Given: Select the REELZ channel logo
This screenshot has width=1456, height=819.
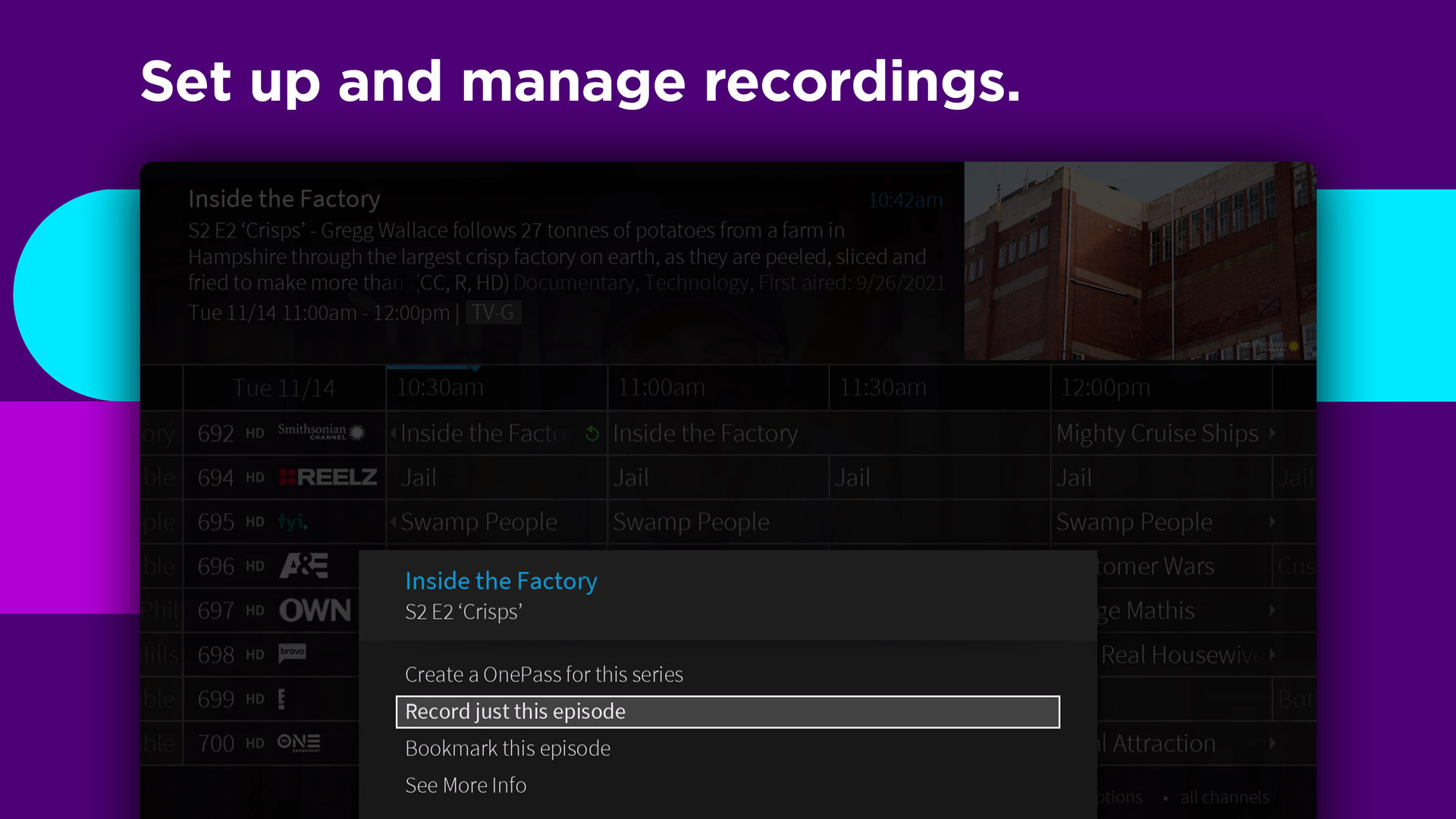Looking at the screenshot, I should tap(327, 477).
